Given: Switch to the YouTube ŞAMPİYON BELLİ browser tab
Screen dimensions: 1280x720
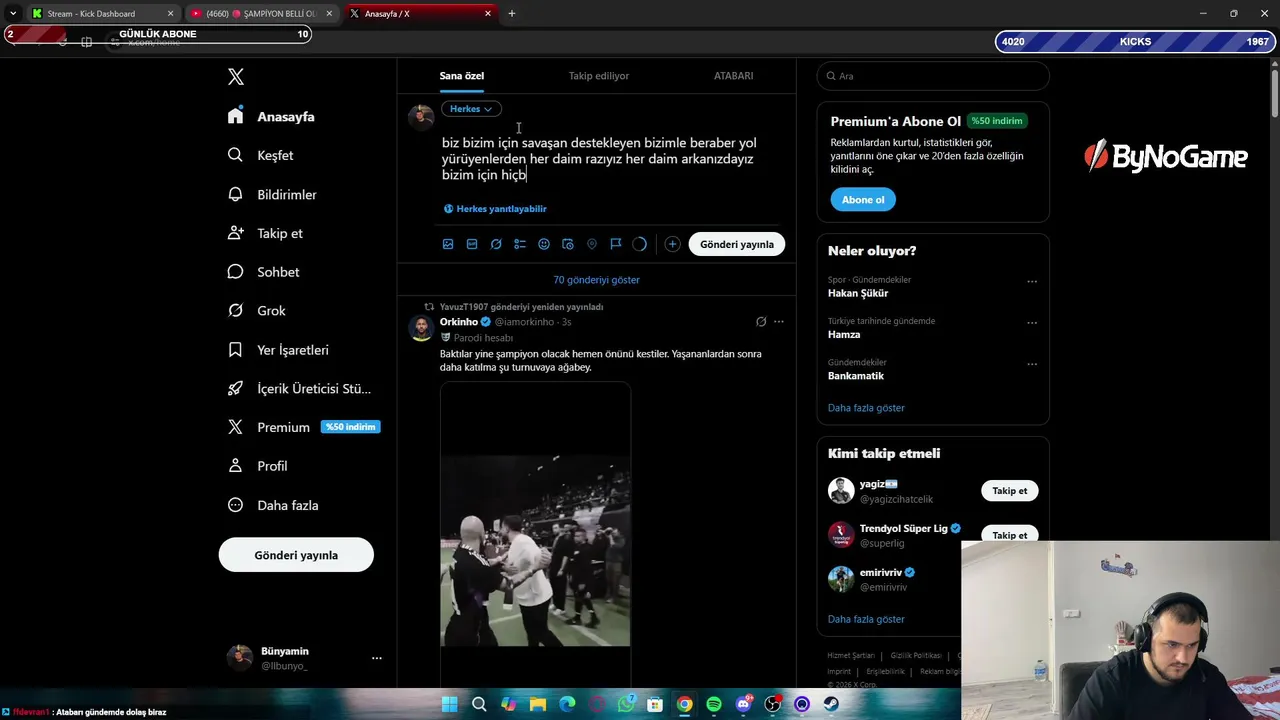Looking at the screenshot, I should pos(262,13).
